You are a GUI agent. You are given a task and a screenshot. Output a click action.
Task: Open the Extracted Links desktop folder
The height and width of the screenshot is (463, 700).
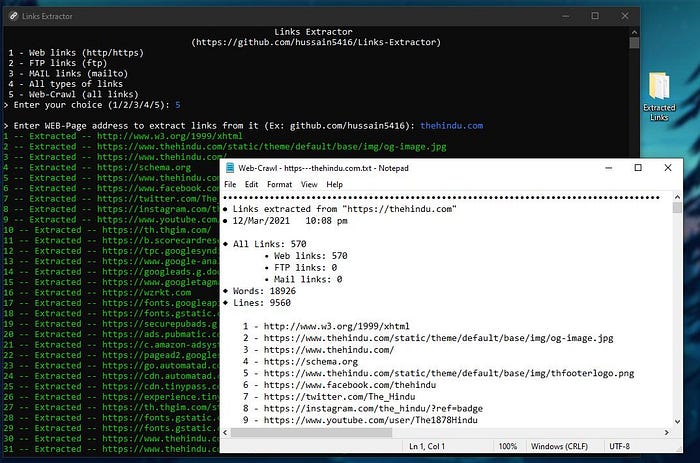click(x=659, y=96)
